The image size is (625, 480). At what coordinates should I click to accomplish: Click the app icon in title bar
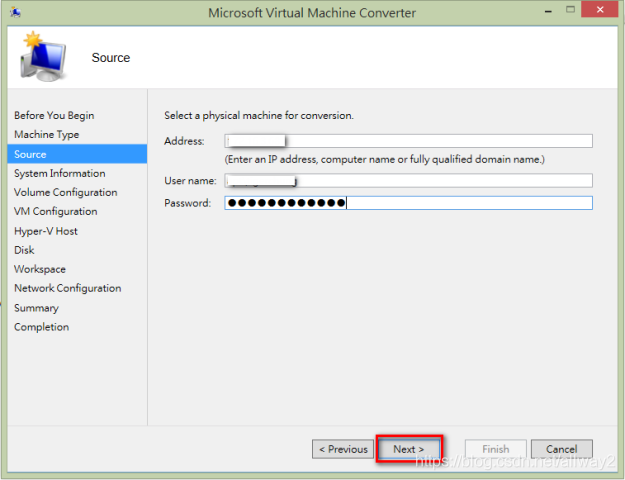coord(16,12)
